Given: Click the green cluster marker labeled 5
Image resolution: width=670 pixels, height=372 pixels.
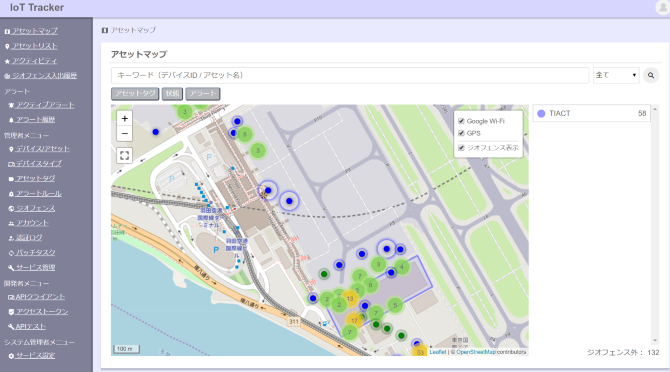Looking at the screenshot, I should (x=395, y=305).
